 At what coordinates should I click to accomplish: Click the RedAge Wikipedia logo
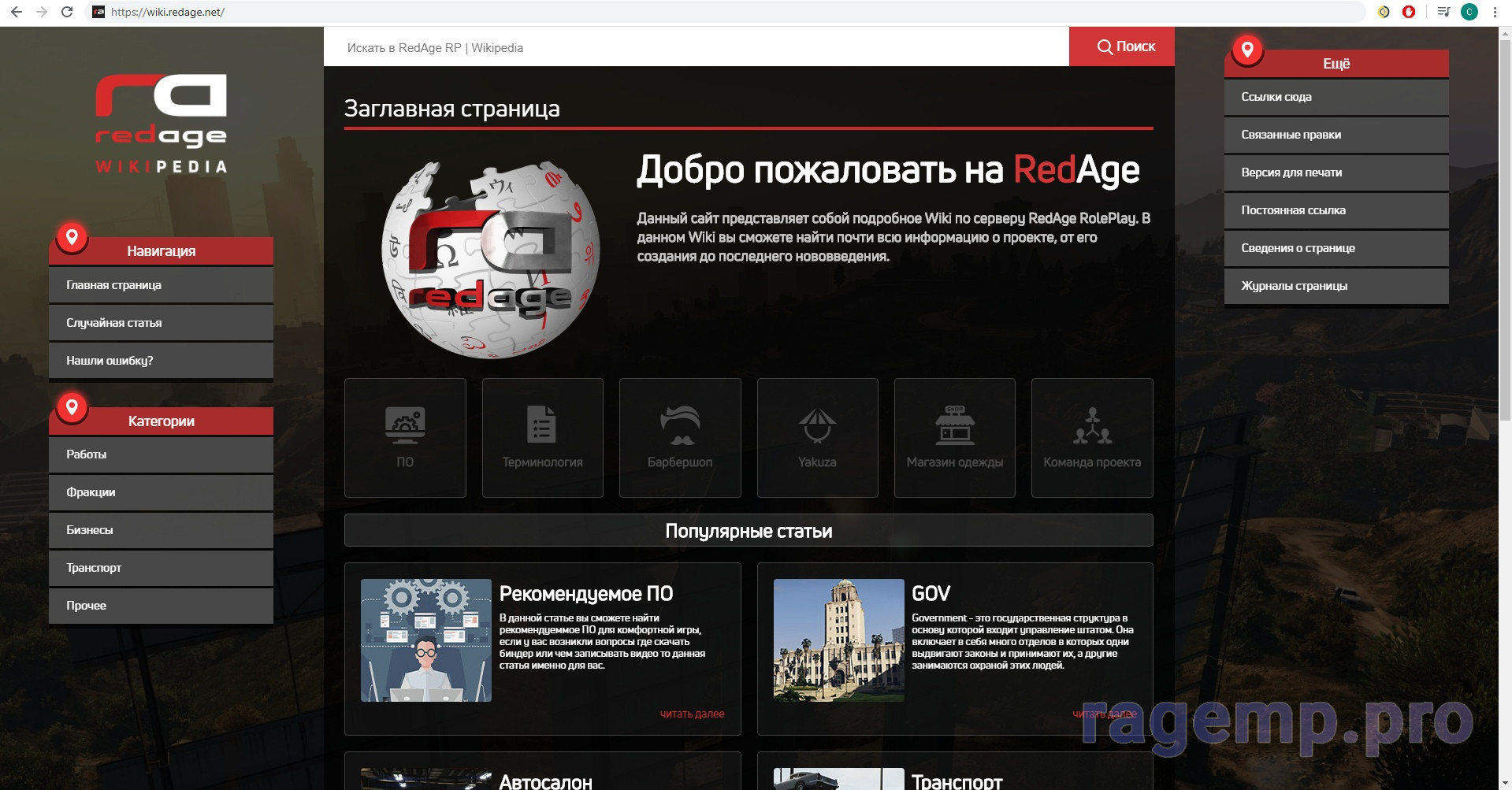click(162, 124)
